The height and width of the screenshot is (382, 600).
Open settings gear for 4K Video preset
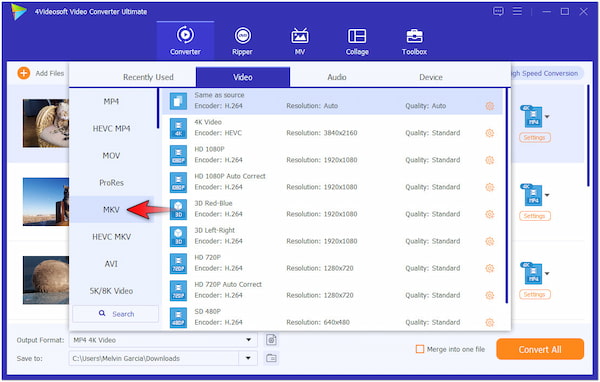489,133
